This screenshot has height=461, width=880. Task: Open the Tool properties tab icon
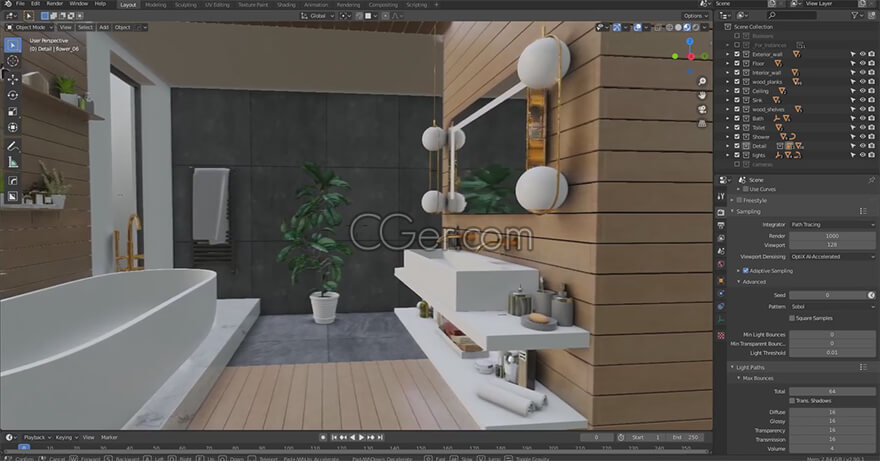(x=721, y=197)
